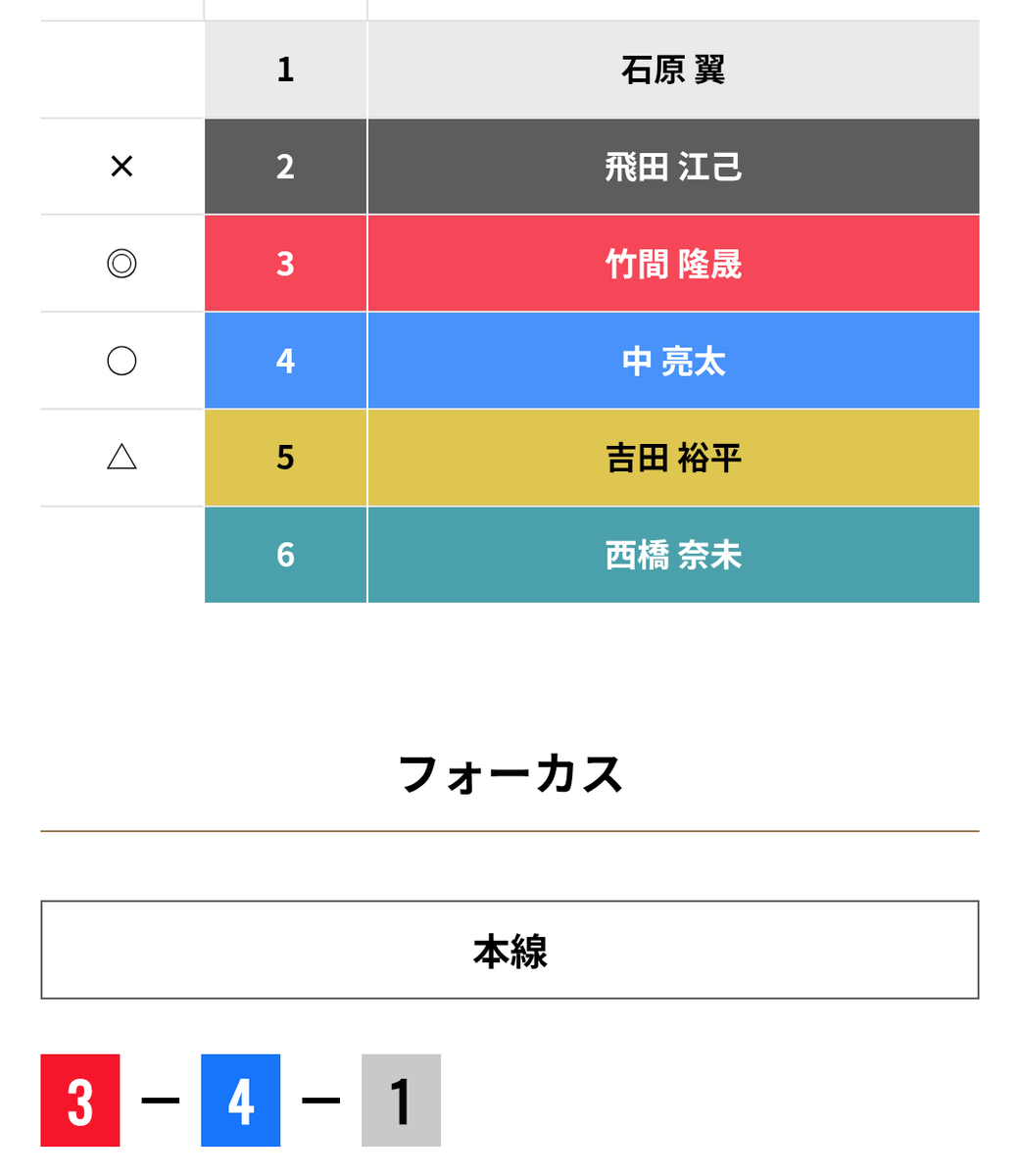Open racer 飛田 江己 entry
The height and width of the screenshot is (1176, 1020).
click(673, 167)
